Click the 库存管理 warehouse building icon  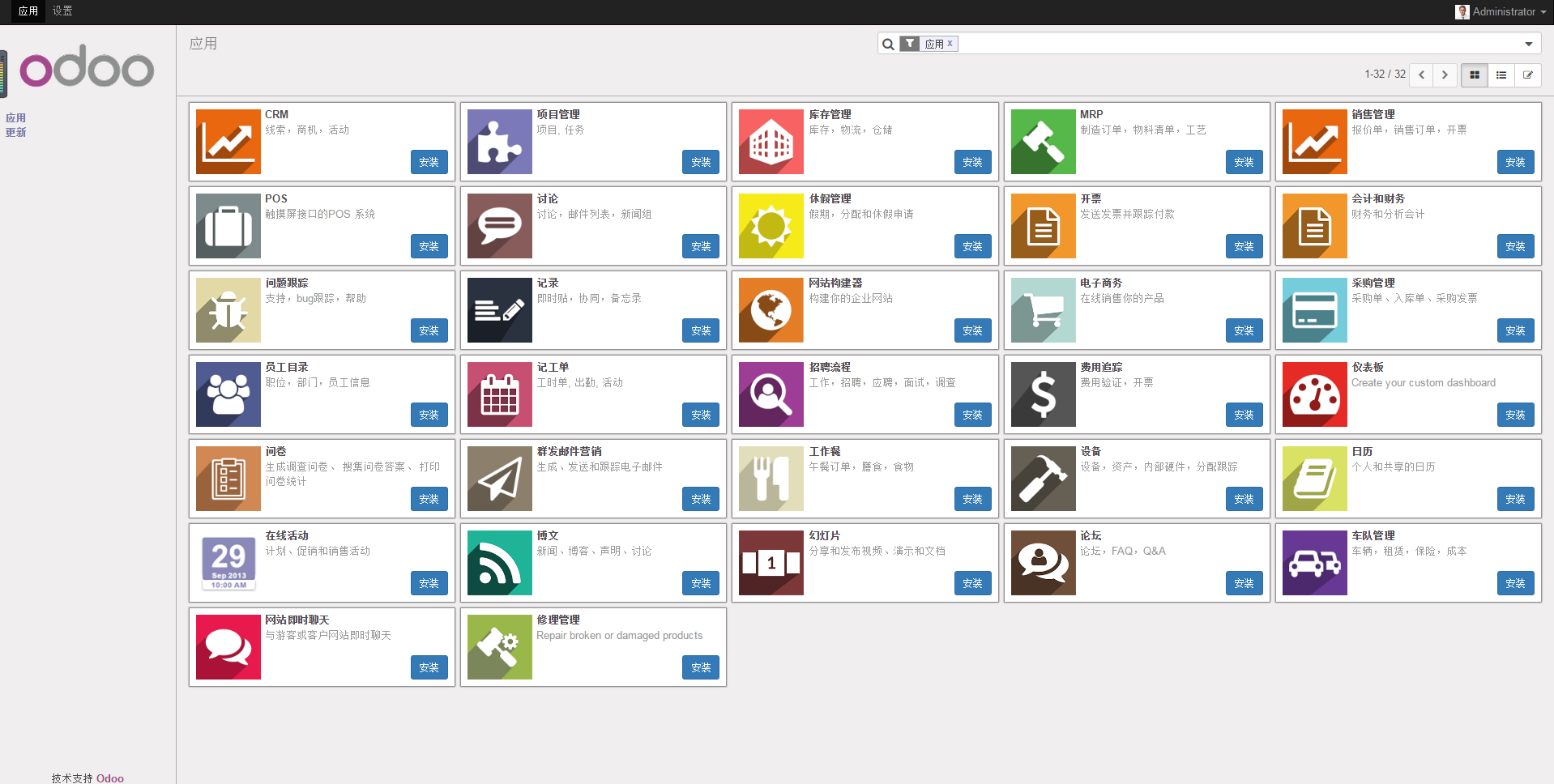tap(771, 142)
